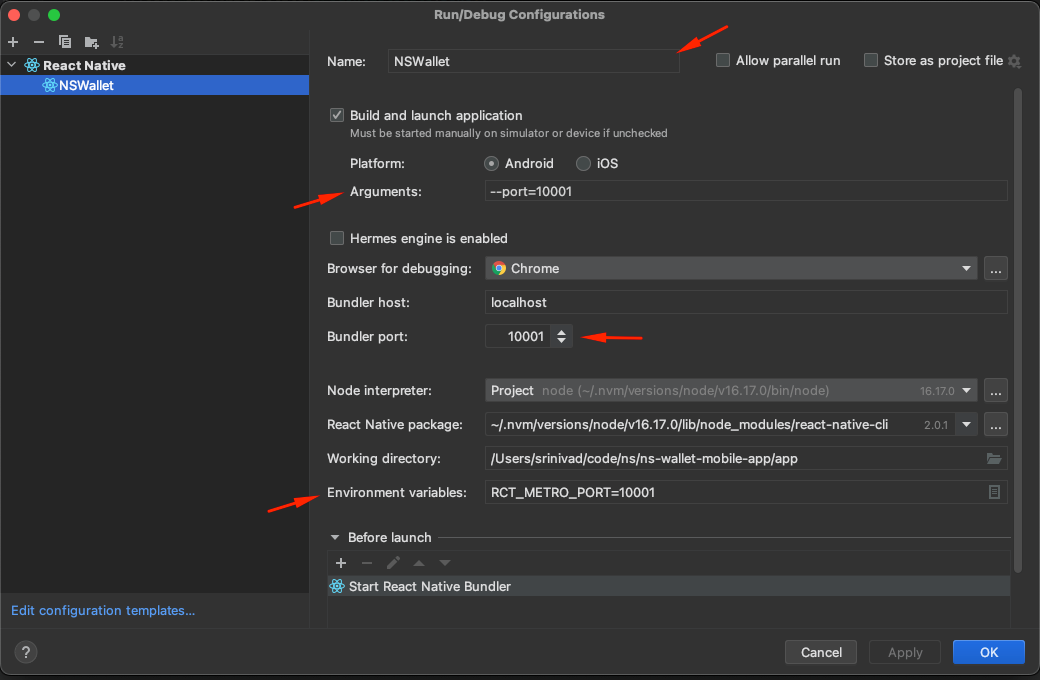
Task: Click the remove configuration minus icon
Action: pos(39,42)
